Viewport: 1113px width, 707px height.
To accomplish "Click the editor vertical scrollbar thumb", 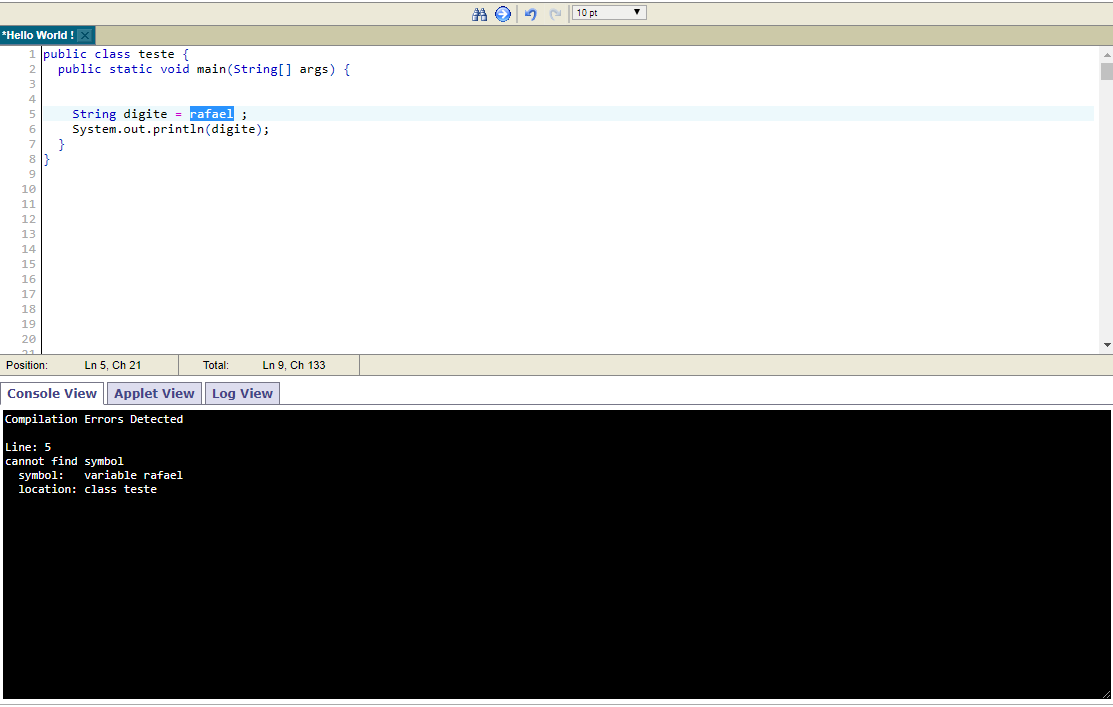I will (x=1107, y=72).
